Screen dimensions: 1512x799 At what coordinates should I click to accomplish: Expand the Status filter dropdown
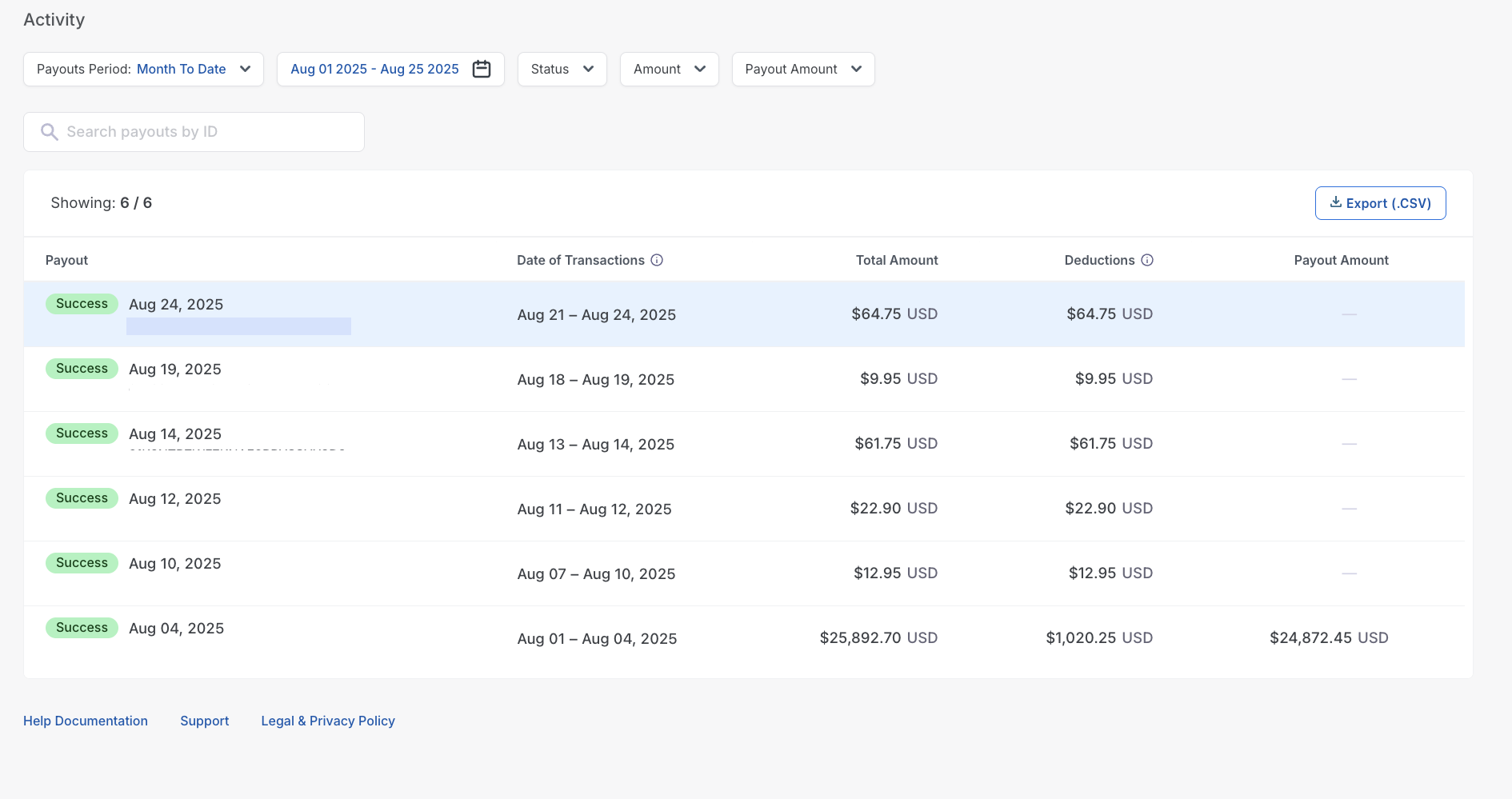point(562,70)
